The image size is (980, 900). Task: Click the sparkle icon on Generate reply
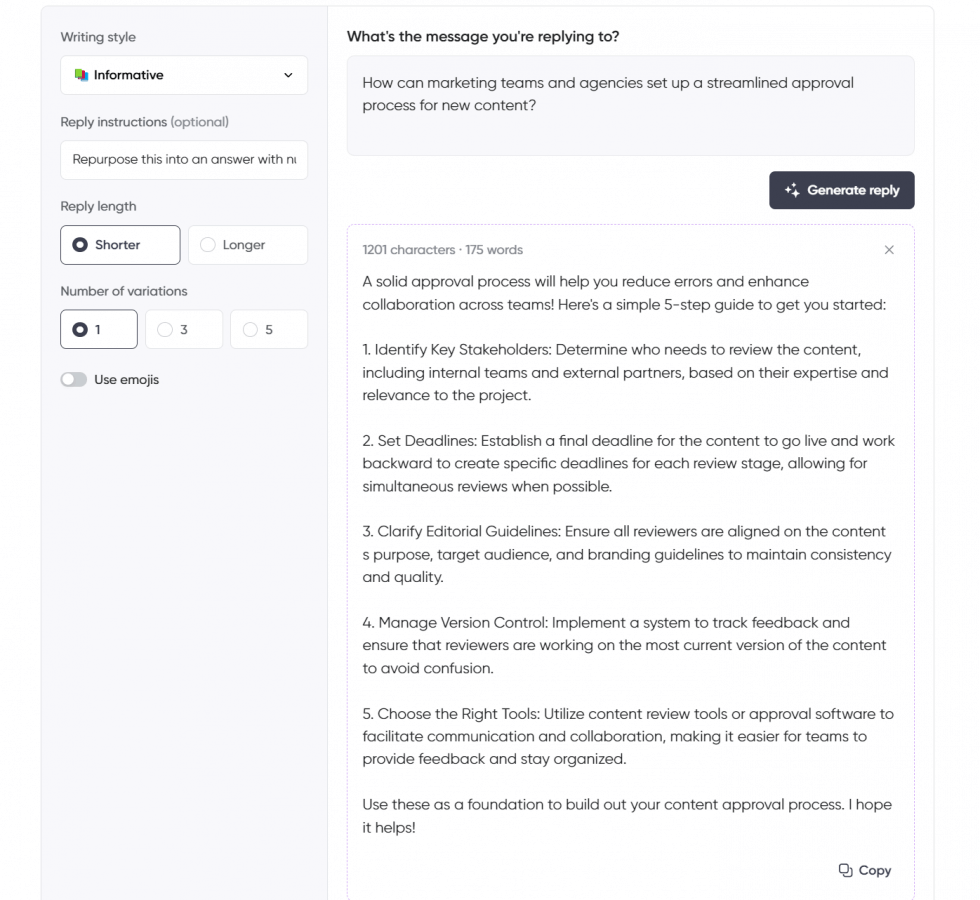coord(790,190)
